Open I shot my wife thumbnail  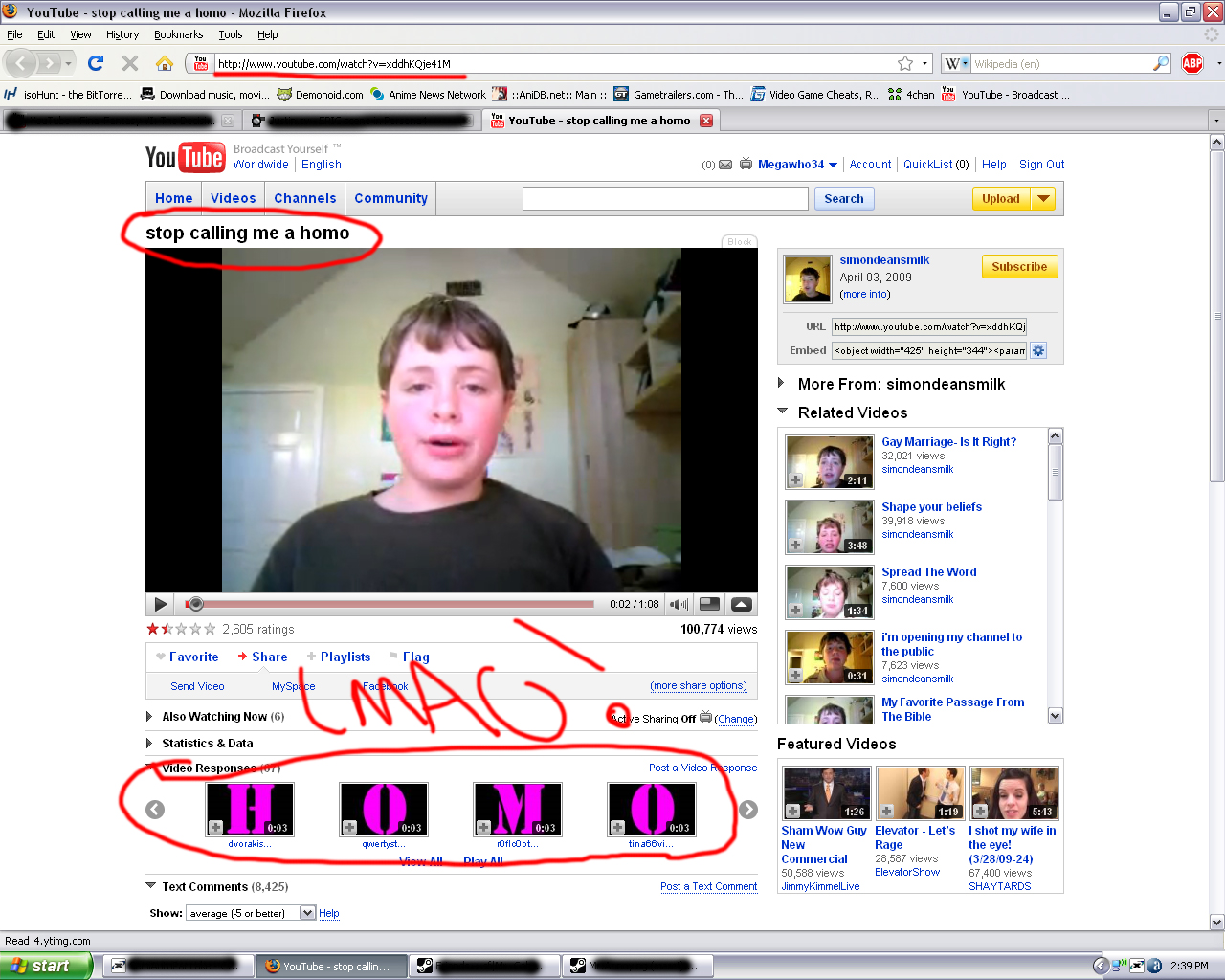pyautogui.click(x=1014, y=793)
